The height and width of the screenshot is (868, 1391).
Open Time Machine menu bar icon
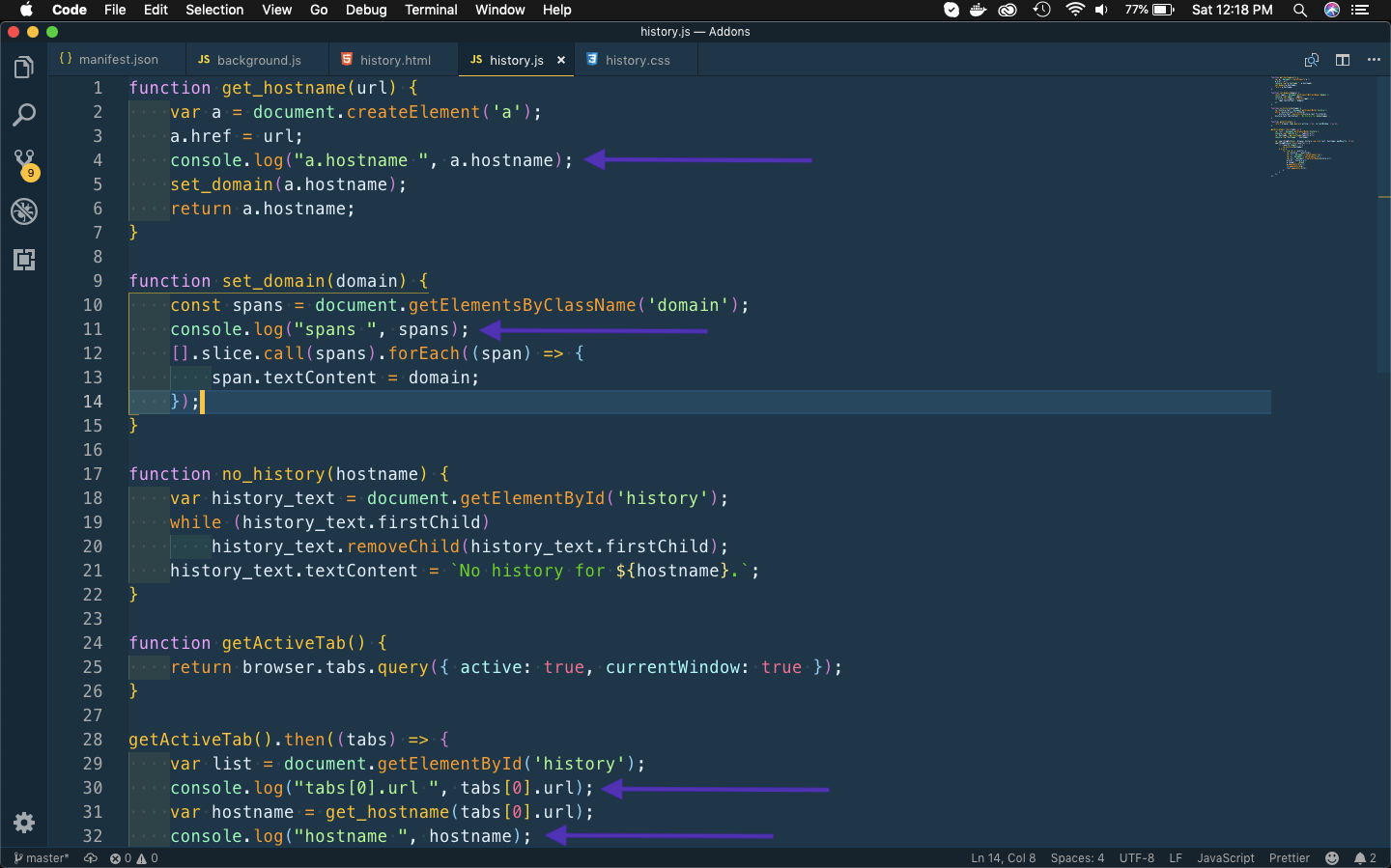click(x=1041, y=10)
